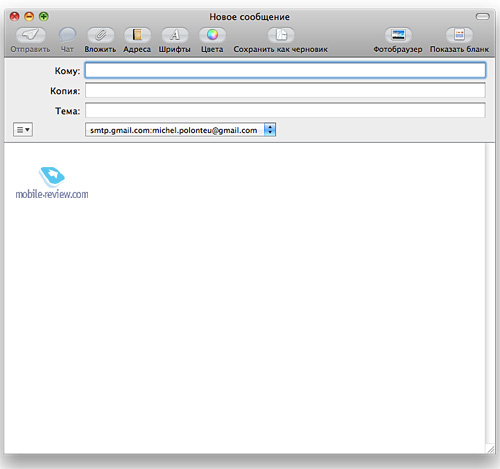Click the account selector stepper arrows
This screenshot has height=469, width=500.
[x=270, y=130]
